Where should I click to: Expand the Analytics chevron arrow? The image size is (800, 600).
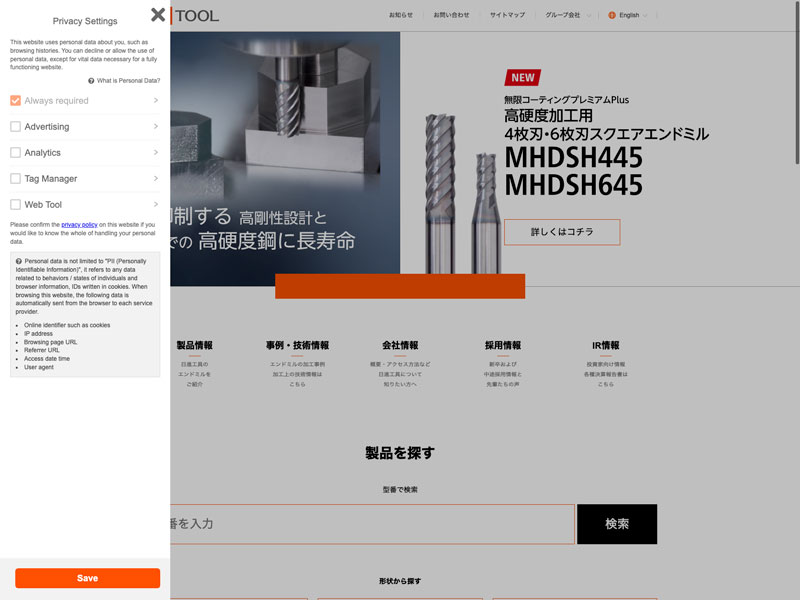pyautogui.click(x=156, y=153)
